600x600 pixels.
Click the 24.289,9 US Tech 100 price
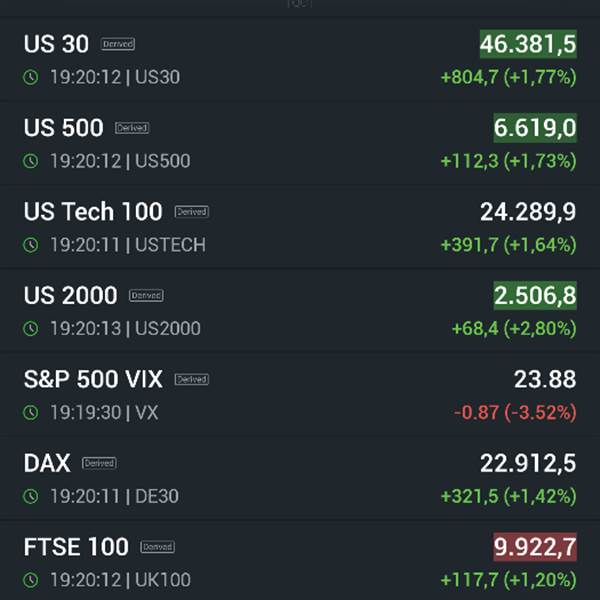(528, 212)
